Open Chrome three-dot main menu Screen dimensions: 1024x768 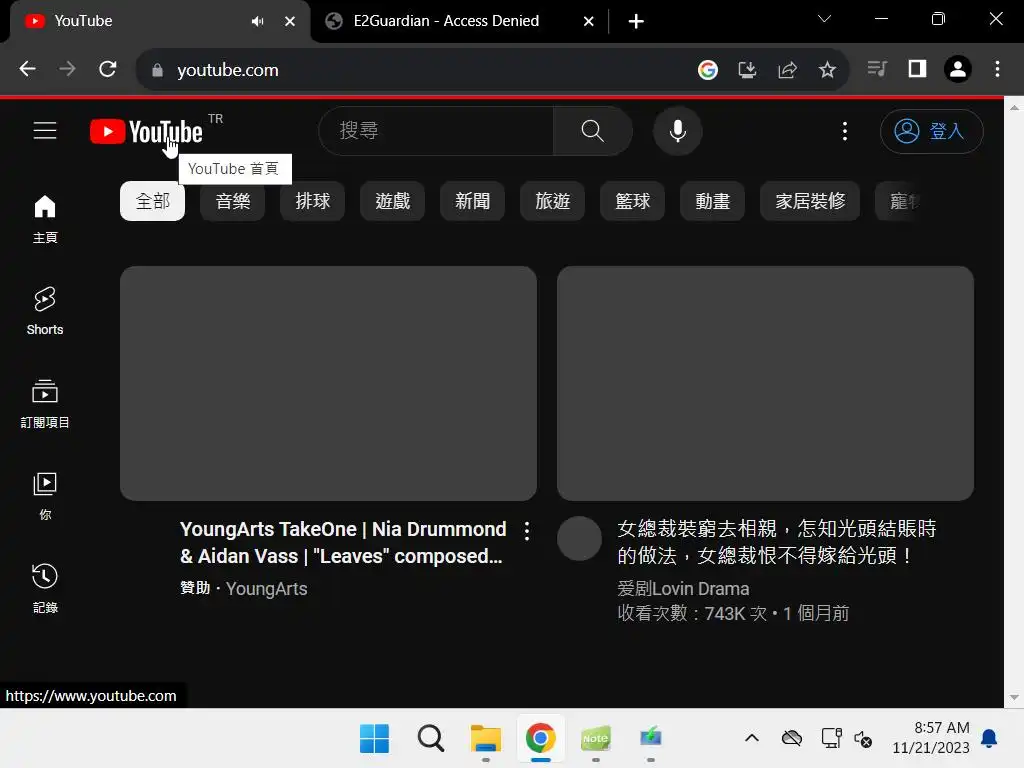tap(997, 69)
